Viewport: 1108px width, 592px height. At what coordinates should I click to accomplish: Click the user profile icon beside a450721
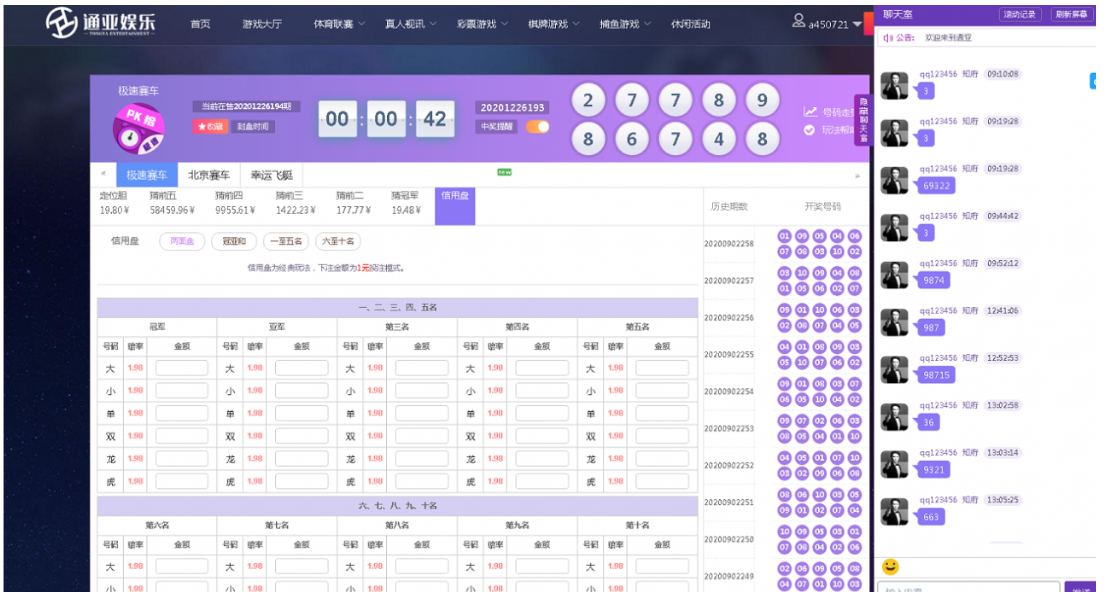pos(798,22)
